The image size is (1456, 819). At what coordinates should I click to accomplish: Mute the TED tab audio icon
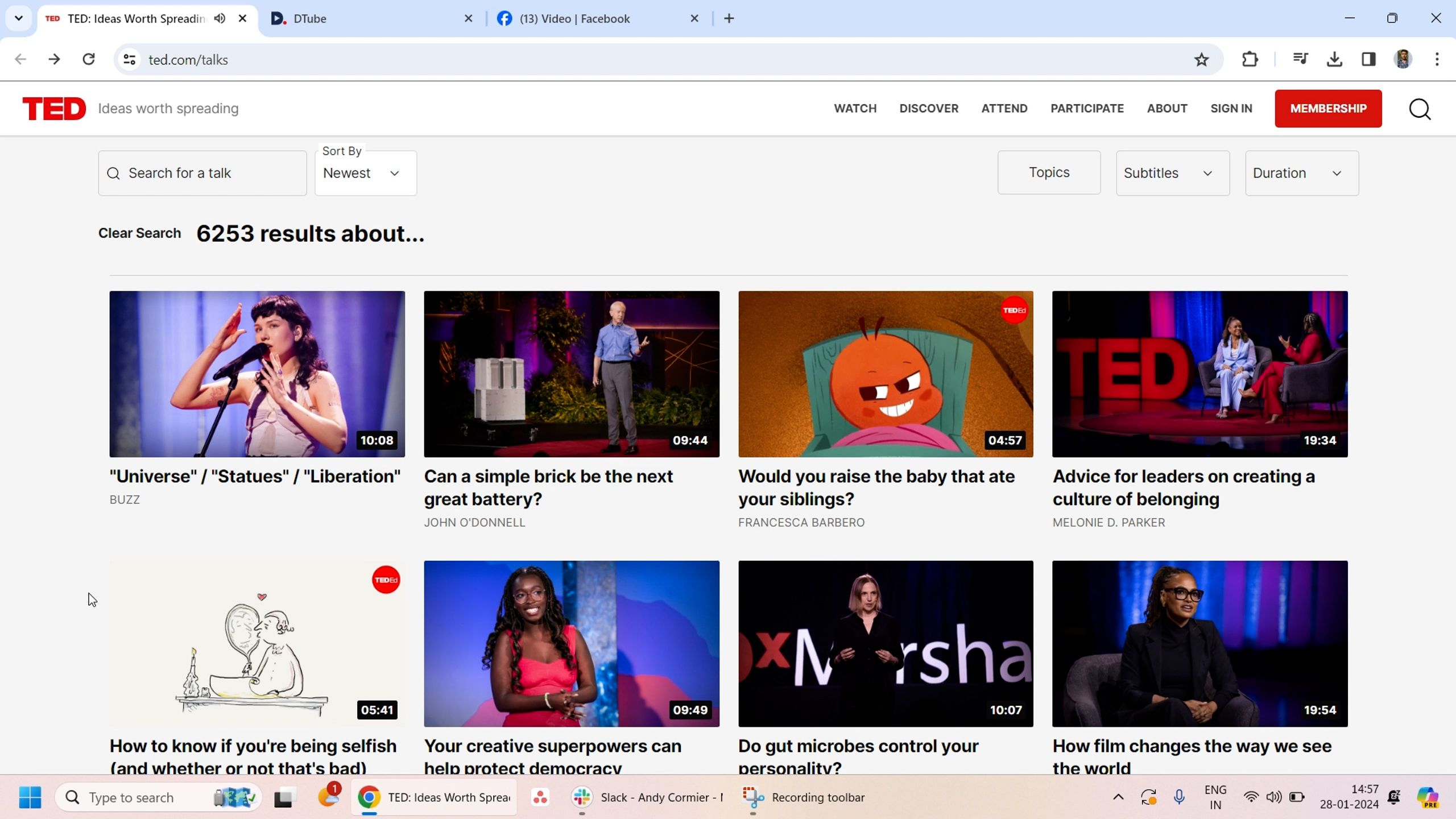click(x=220, y=19)
